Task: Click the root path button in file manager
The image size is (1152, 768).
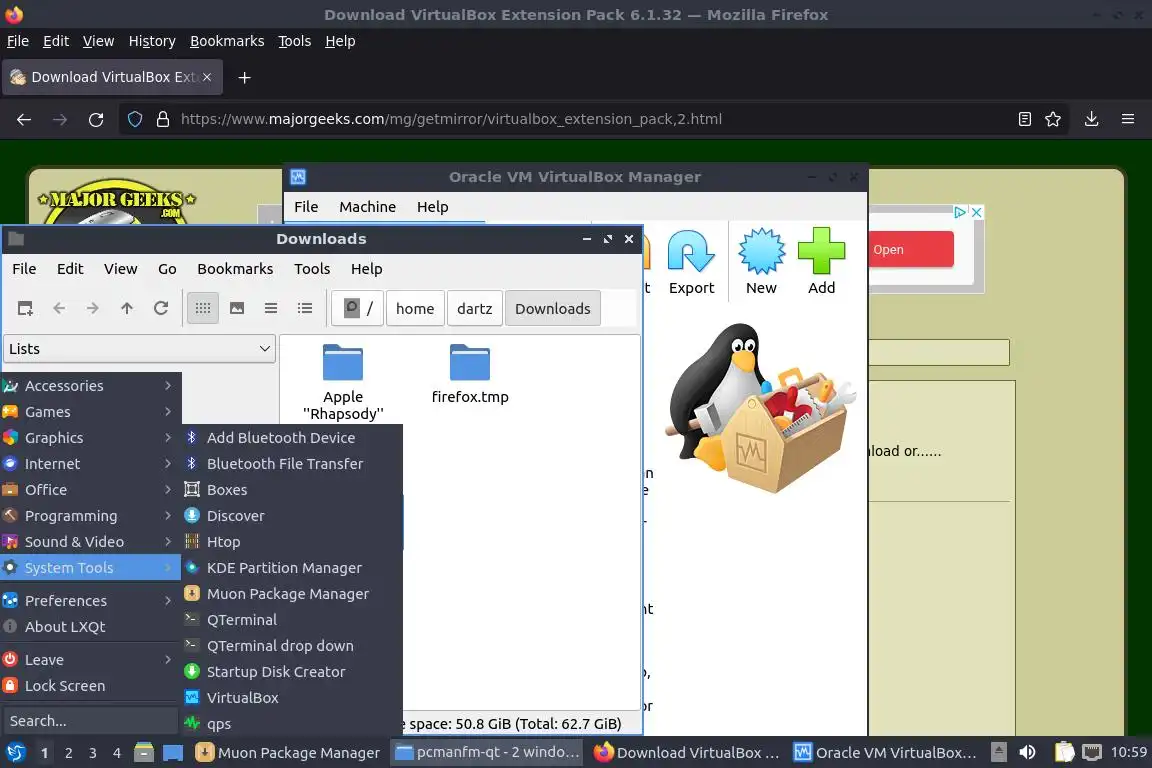Action: (x=358, y=309)
